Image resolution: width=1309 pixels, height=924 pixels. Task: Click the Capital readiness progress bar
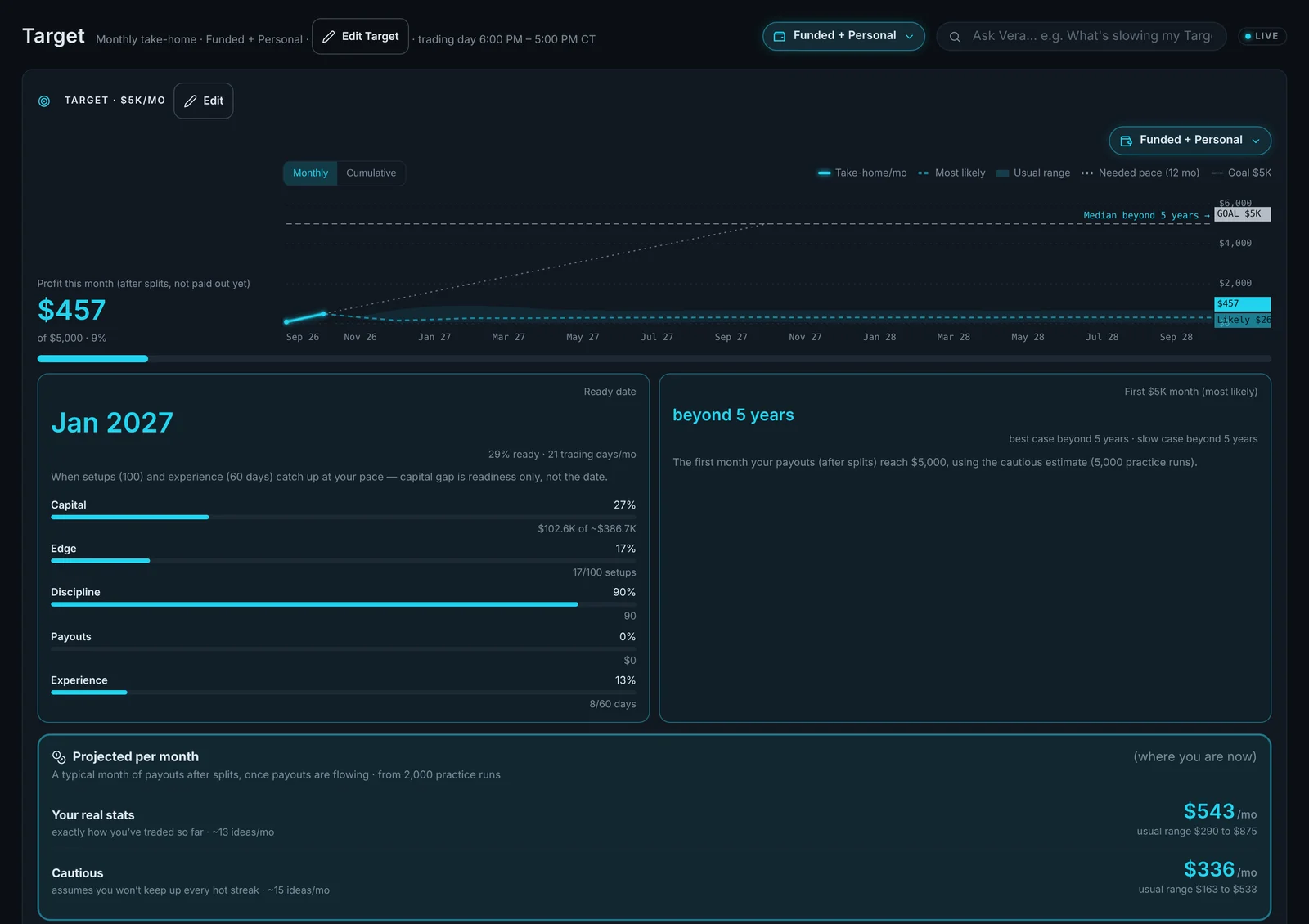344,518
